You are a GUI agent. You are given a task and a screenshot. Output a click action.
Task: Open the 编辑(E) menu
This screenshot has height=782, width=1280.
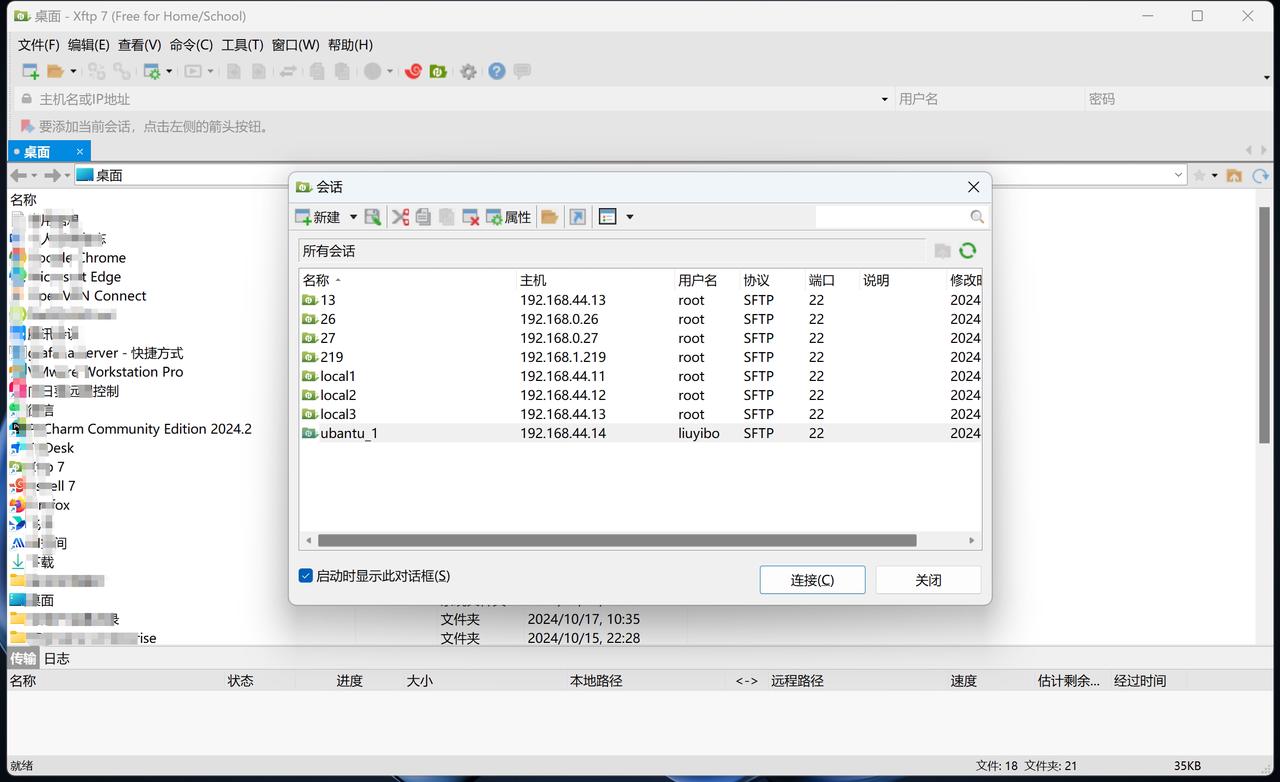click(x=89, y=45)
